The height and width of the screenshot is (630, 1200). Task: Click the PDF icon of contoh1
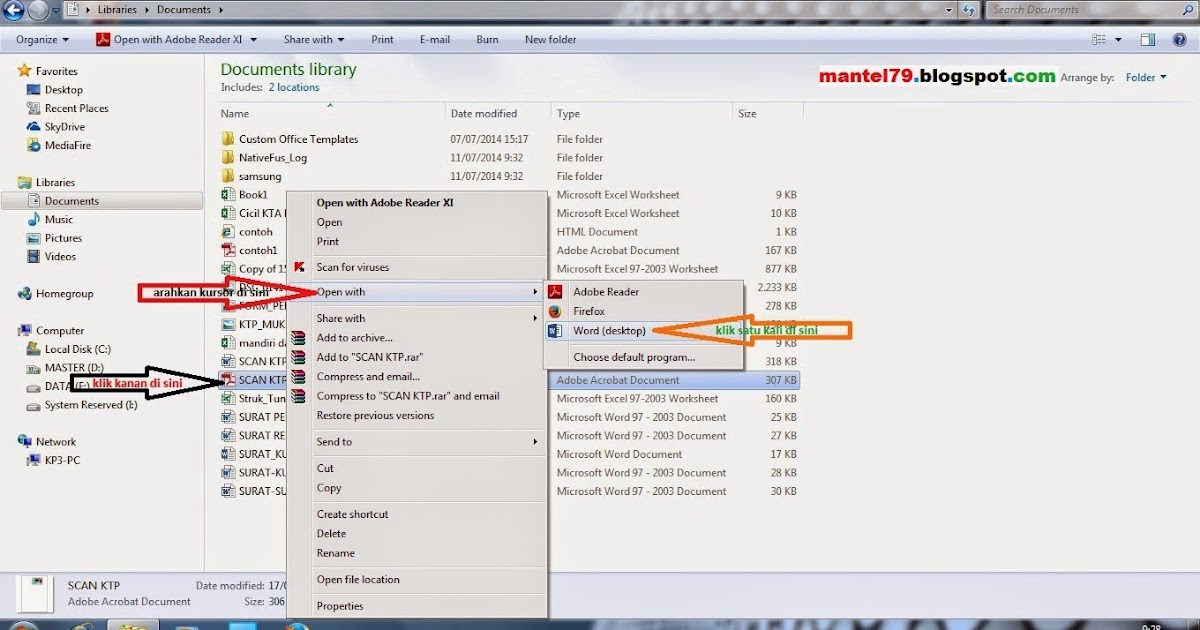(228, 250)
